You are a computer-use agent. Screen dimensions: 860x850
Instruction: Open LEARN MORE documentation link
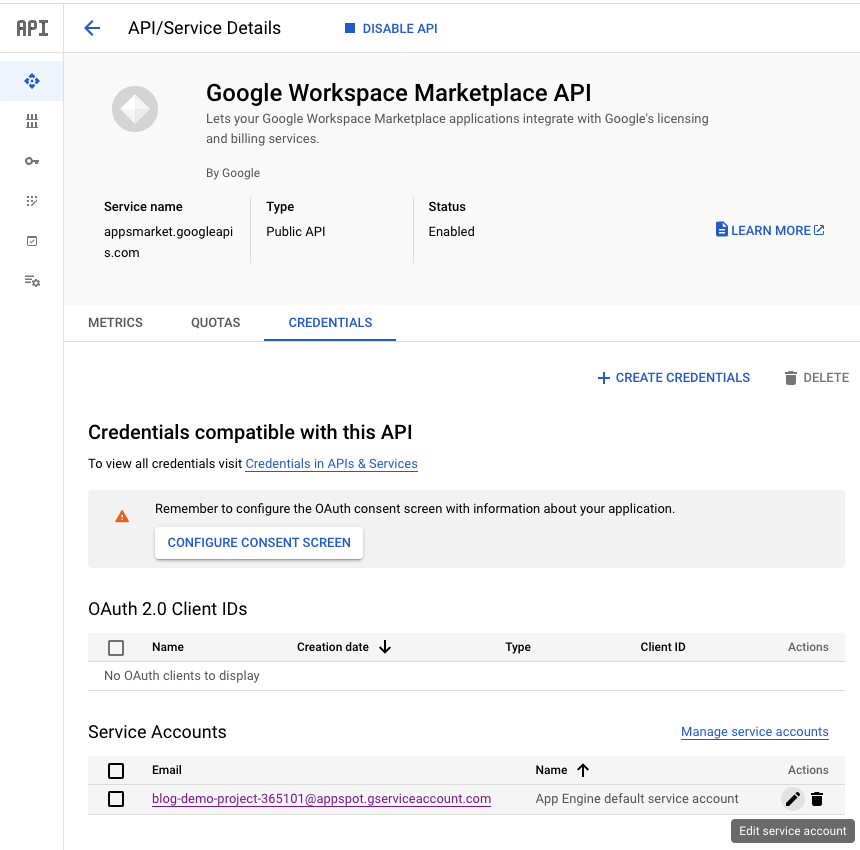coord(770,230)
